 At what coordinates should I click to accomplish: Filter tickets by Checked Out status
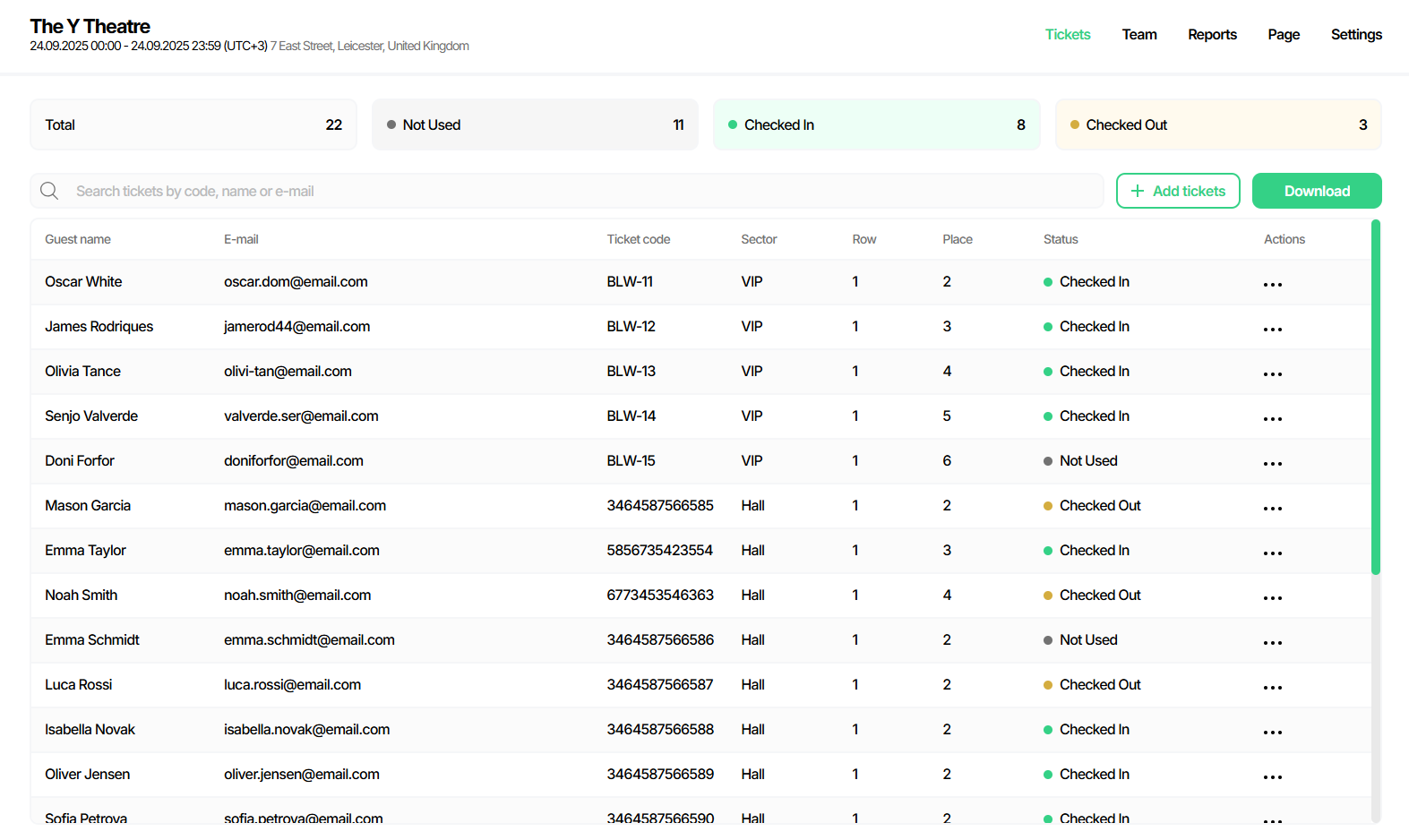click(x=1217, y=124)
